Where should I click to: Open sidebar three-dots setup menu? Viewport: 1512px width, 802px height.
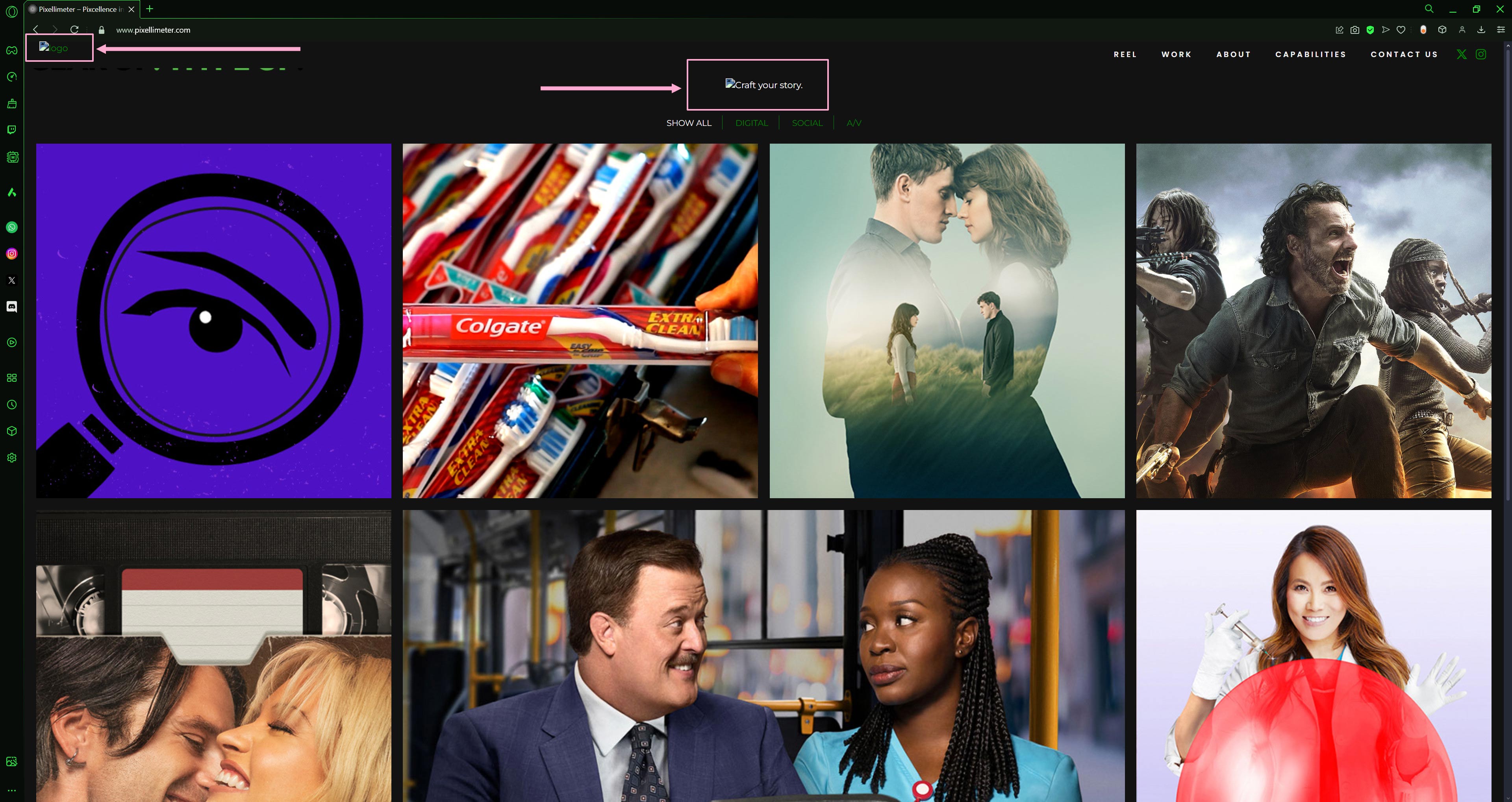tap(12, 791)
